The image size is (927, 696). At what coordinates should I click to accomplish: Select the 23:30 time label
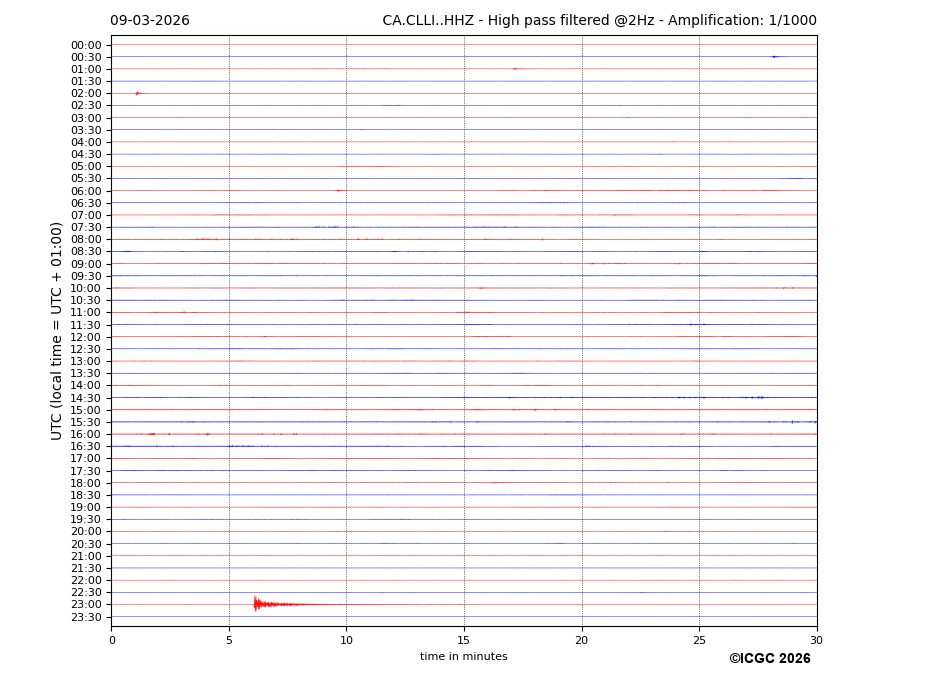pyautogui.click(x=86, y=617)
